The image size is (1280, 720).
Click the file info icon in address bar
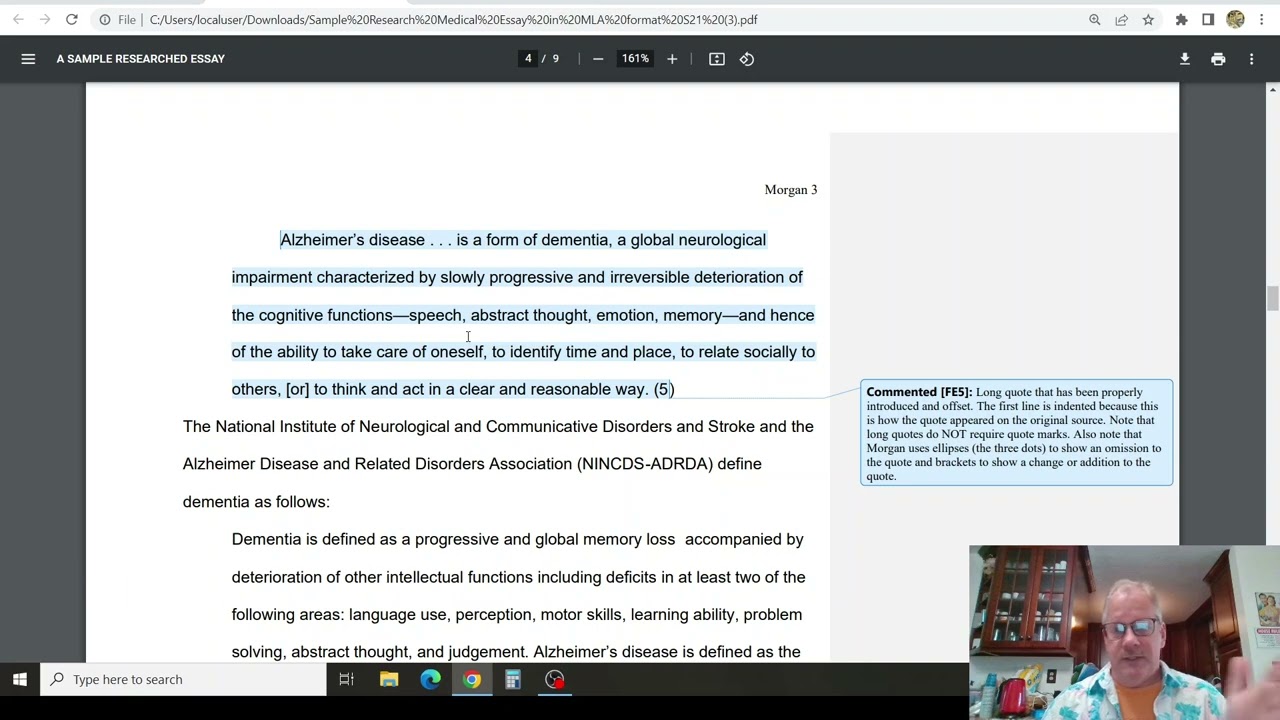point(105,19)
